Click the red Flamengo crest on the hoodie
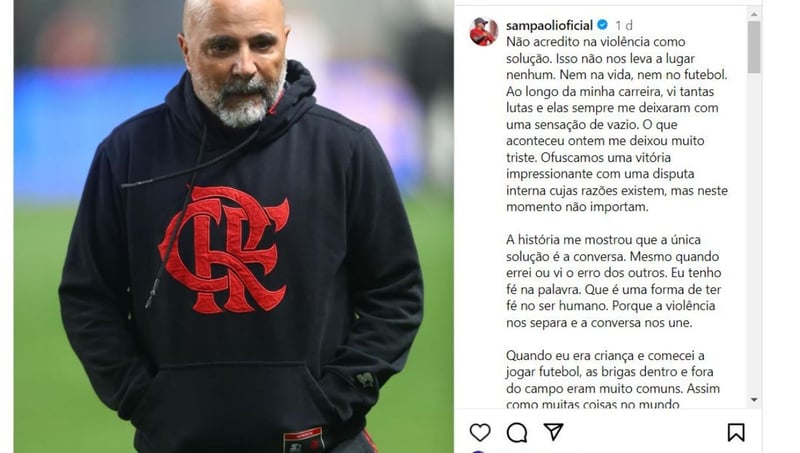 tap(223, 250)
